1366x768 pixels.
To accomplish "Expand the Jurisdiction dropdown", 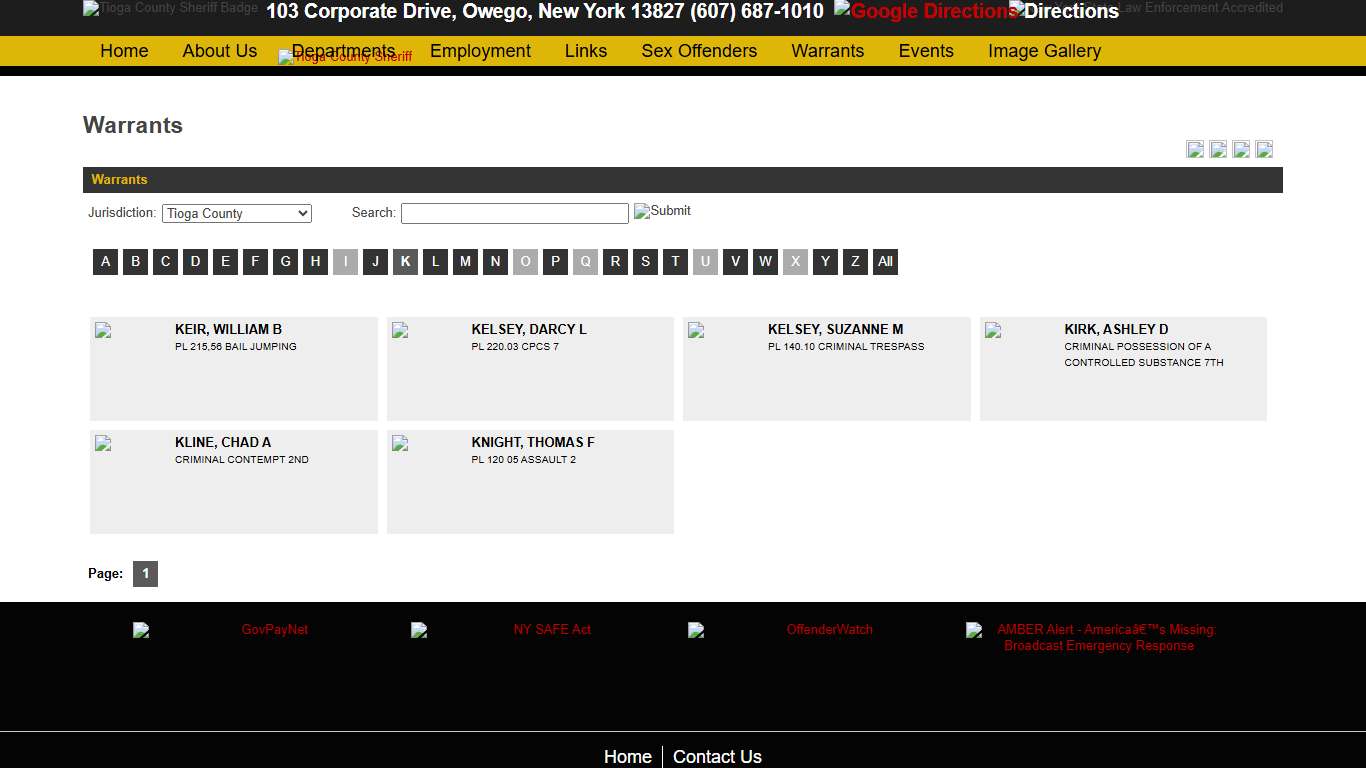I will (237, 213).
